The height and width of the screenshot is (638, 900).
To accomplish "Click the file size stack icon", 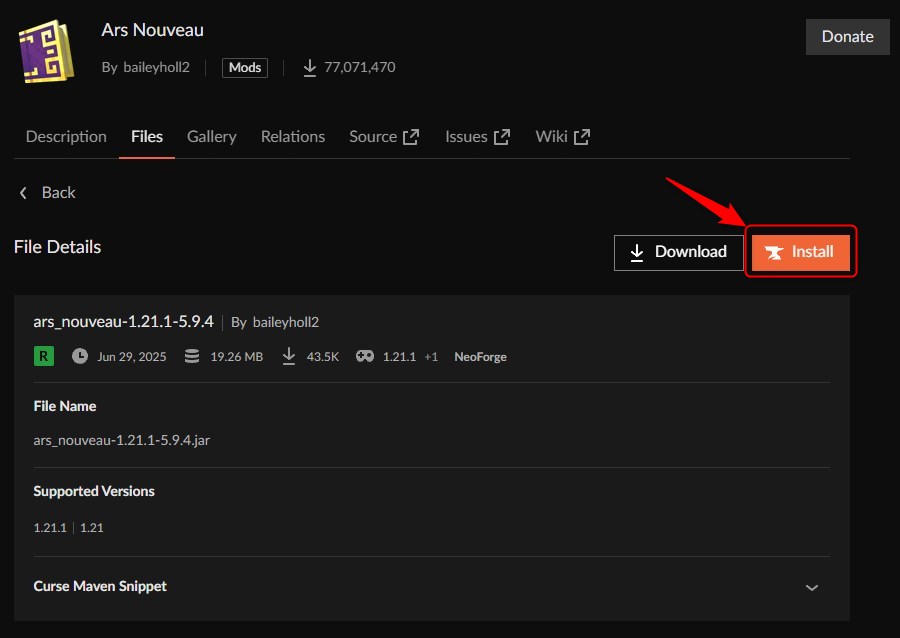I will (x=192, y=356).
